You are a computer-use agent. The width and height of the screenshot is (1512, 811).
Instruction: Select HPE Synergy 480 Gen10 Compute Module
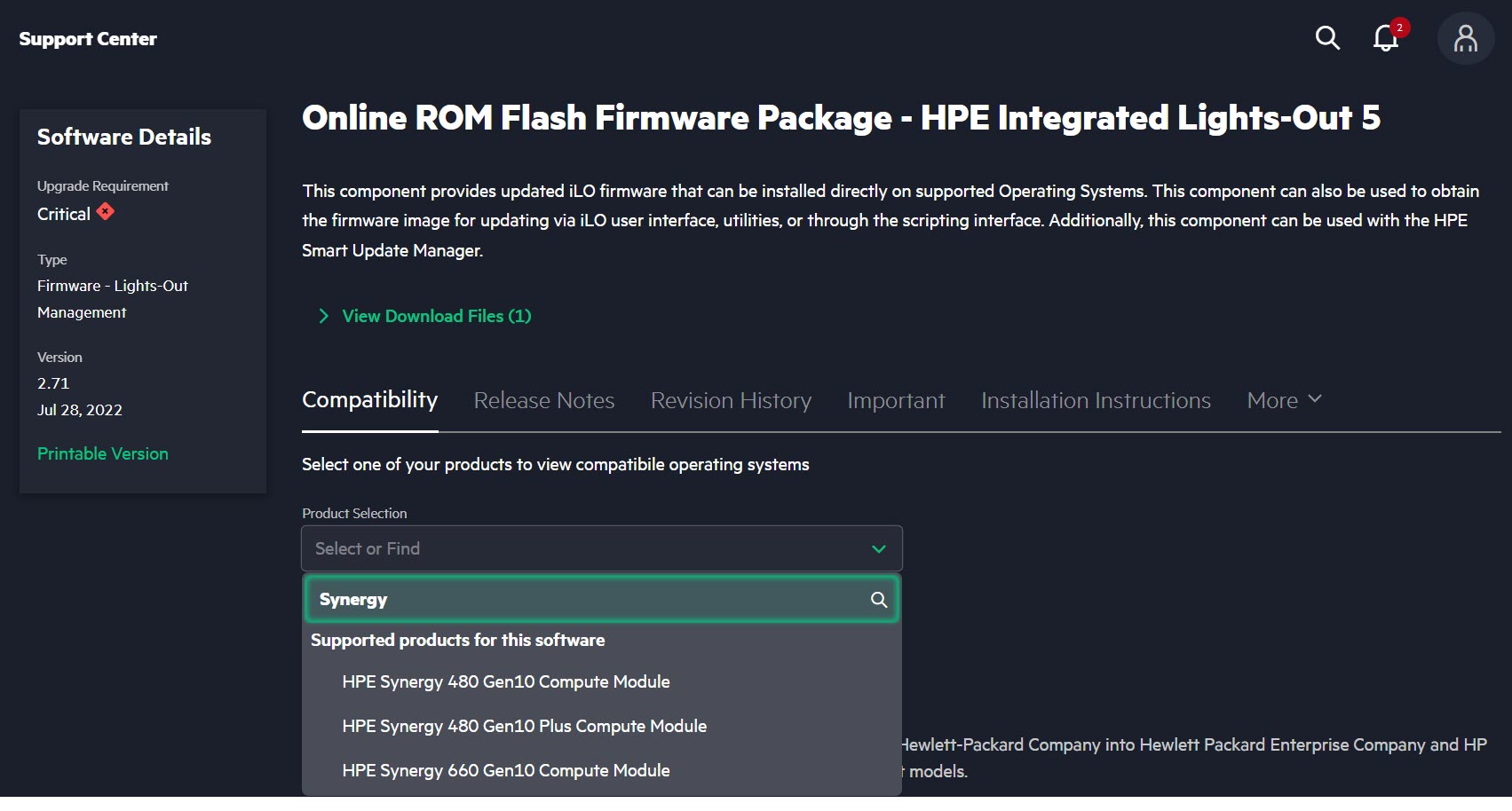click(506, 681)
